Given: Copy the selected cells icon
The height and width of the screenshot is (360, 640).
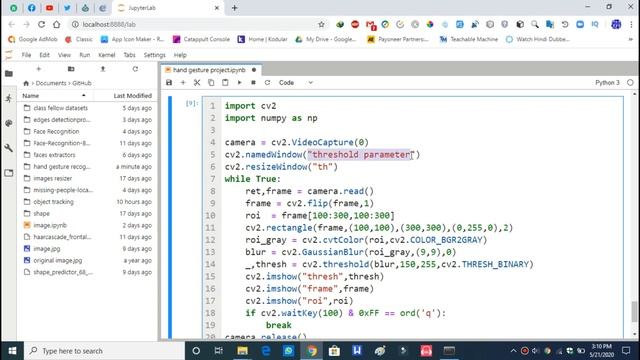Looking at the screenshot, I should [211, 82].
